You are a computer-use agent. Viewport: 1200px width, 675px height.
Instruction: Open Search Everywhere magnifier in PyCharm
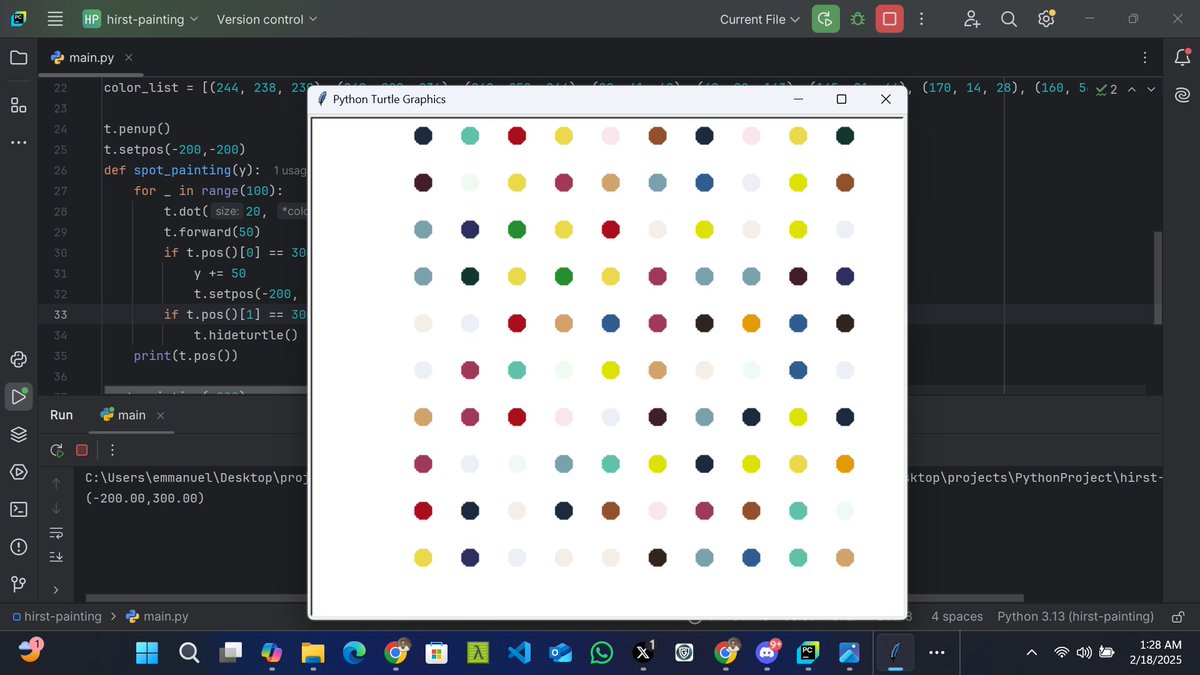pyautogui.click(x=1009, y=19)
